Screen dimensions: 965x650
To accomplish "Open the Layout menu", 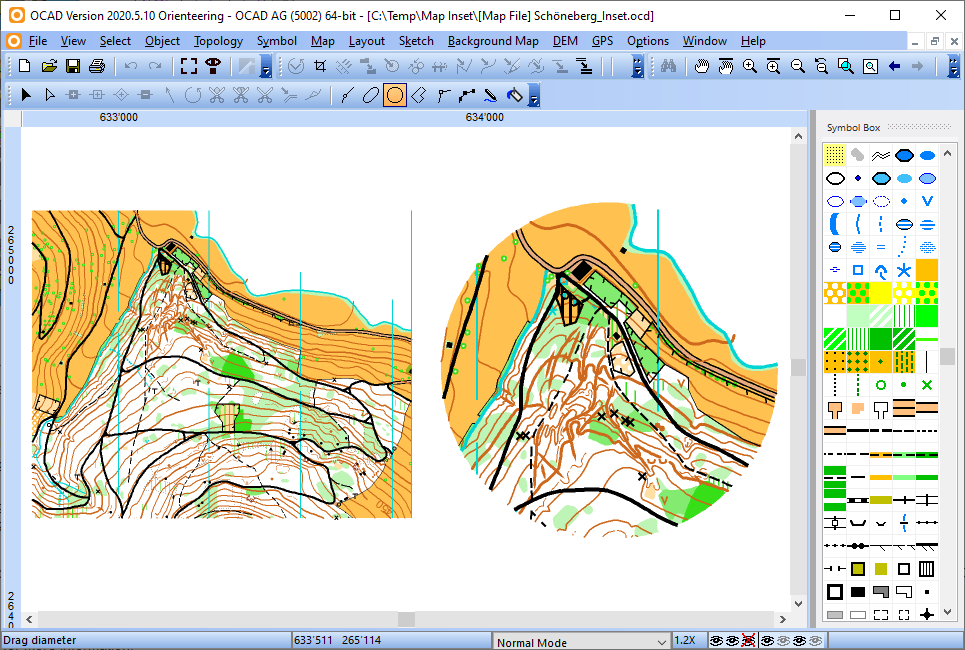I will click(367, 41).
